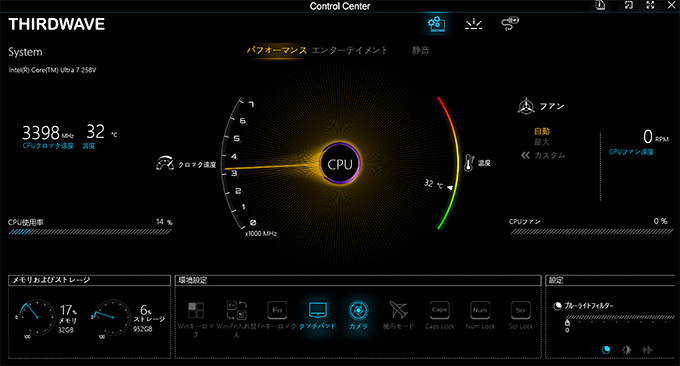Click the speedometer icon beside クロック速度
This screenshot has width=680, height=366.
165,163
